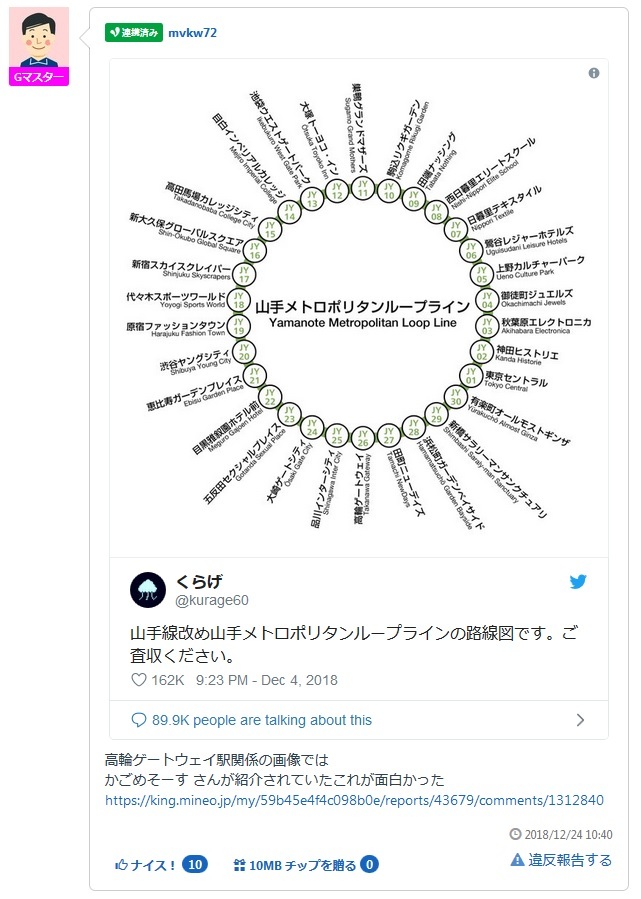Expand tweet conversation with right chevron
The image size is (641, 899).
tap(580, 720)
